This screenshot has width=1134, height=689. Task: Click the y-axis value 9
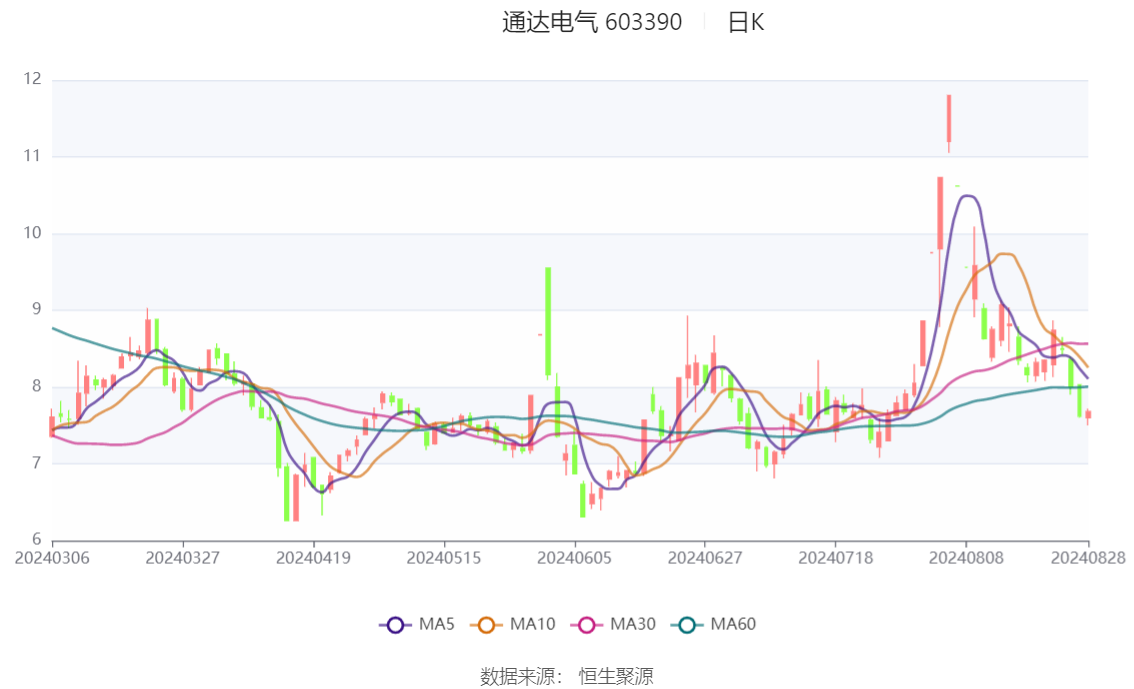point(36,309)
